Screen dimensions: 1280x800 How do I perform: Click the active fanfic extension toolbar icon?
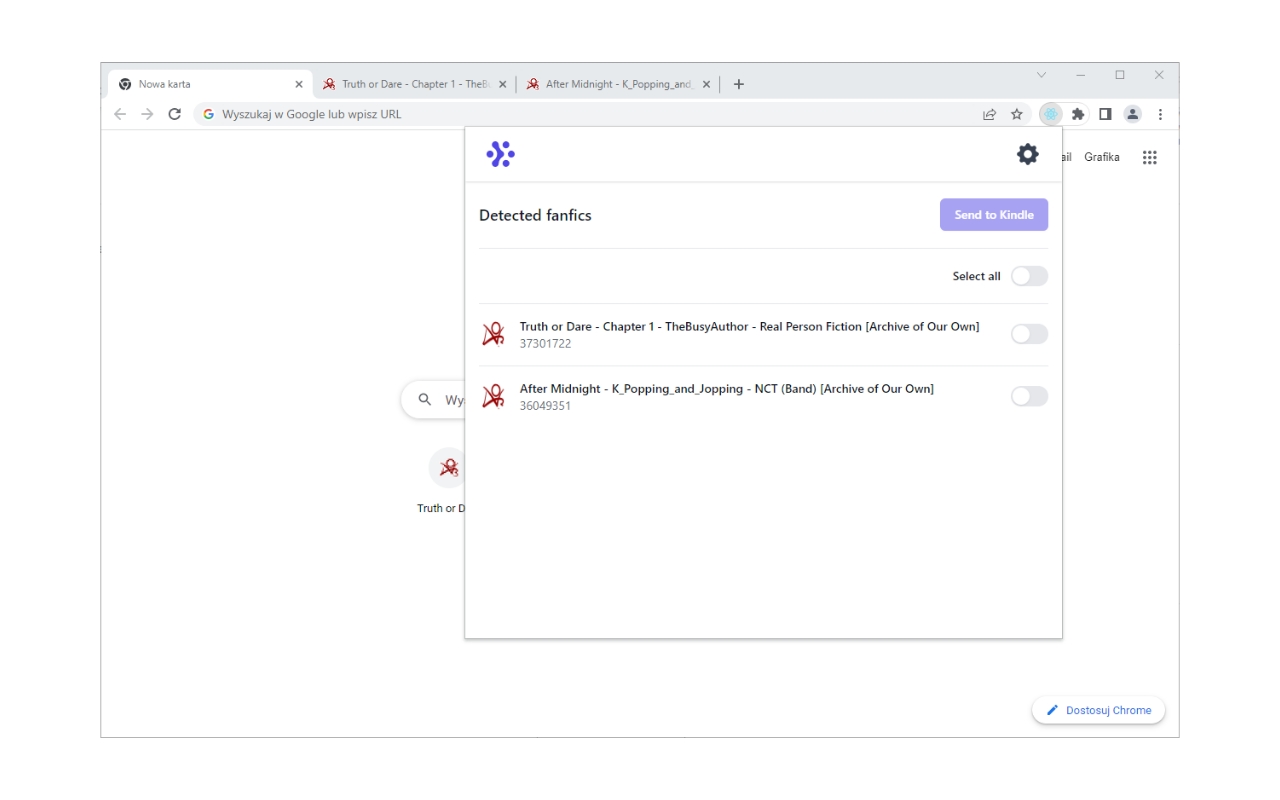[1051, 114]
